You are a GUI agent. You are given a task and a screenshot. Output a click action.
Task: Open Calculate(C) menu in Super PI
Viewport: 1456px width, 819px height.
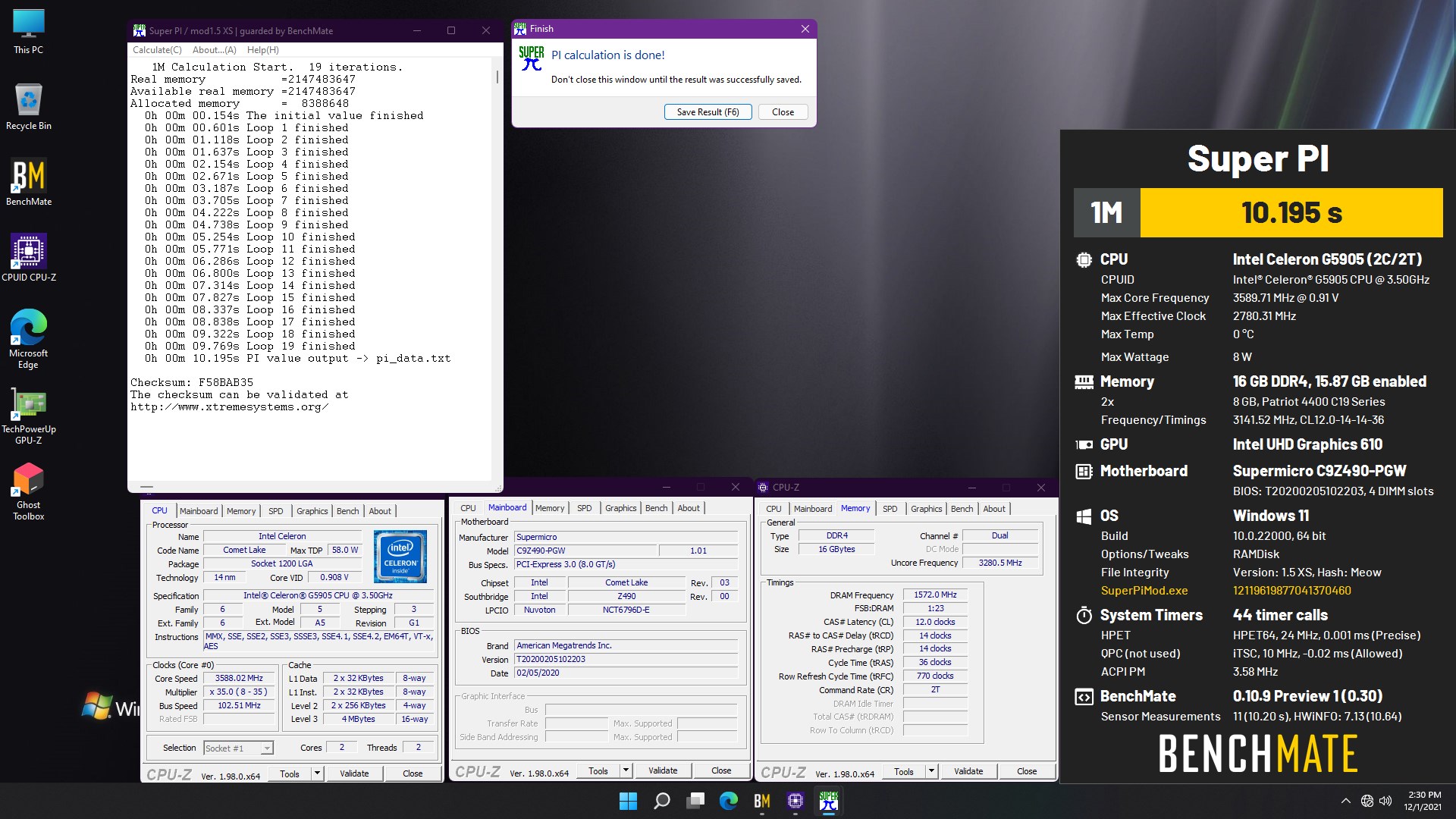157,50
